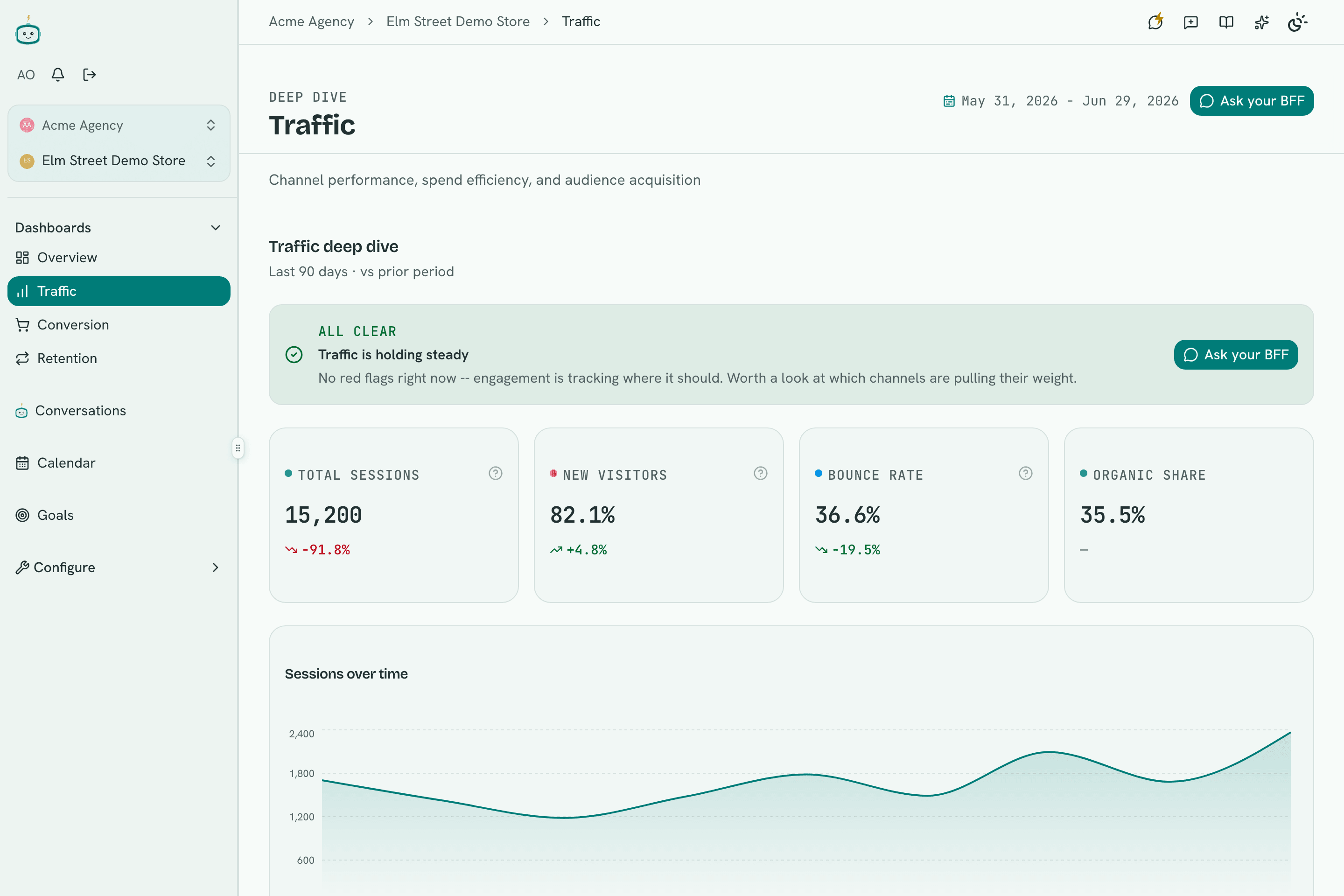Click the Retention repeat arrows icon
Viewport: 1344px width, 896px height.
pyautogui.click(x=22, y=358)
